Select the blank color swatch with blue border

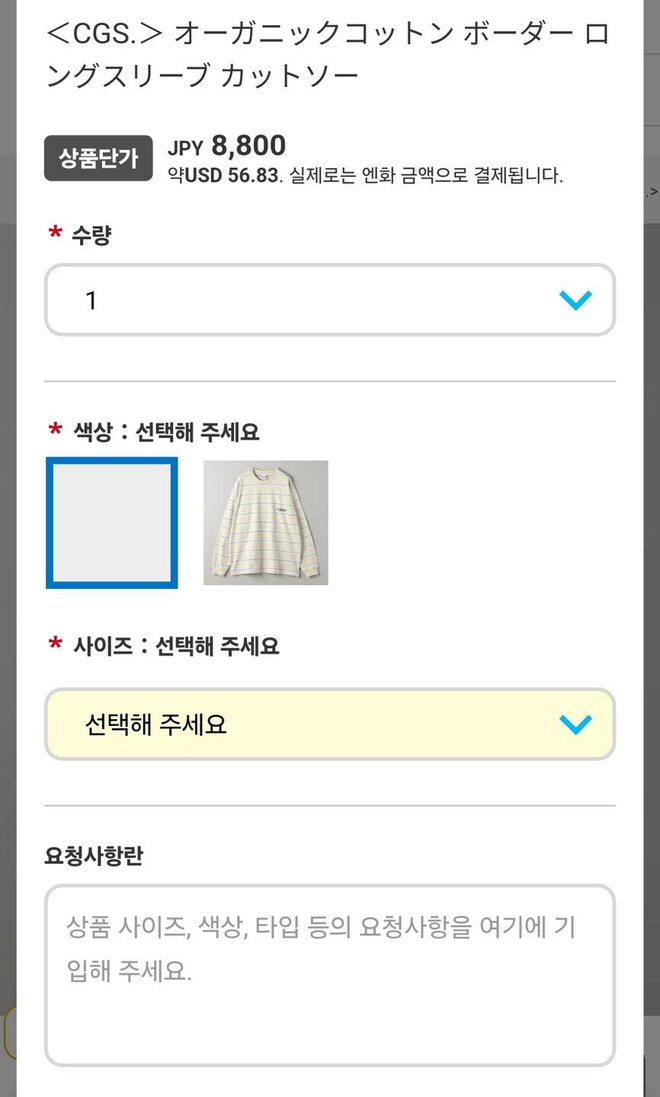(x=112, y=522)
